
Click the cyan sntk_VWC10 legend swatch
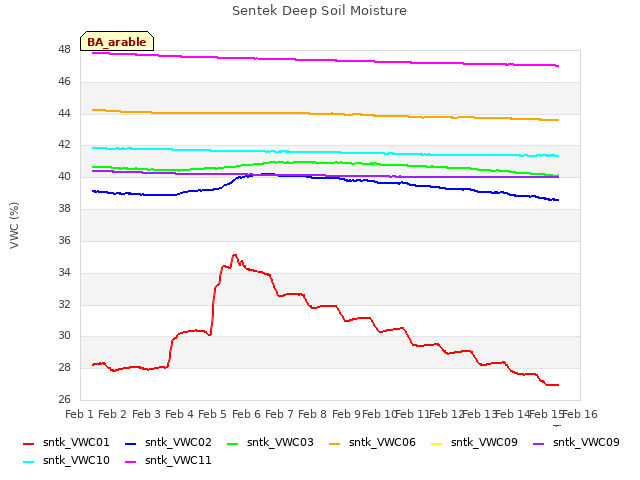click(29, 462)
